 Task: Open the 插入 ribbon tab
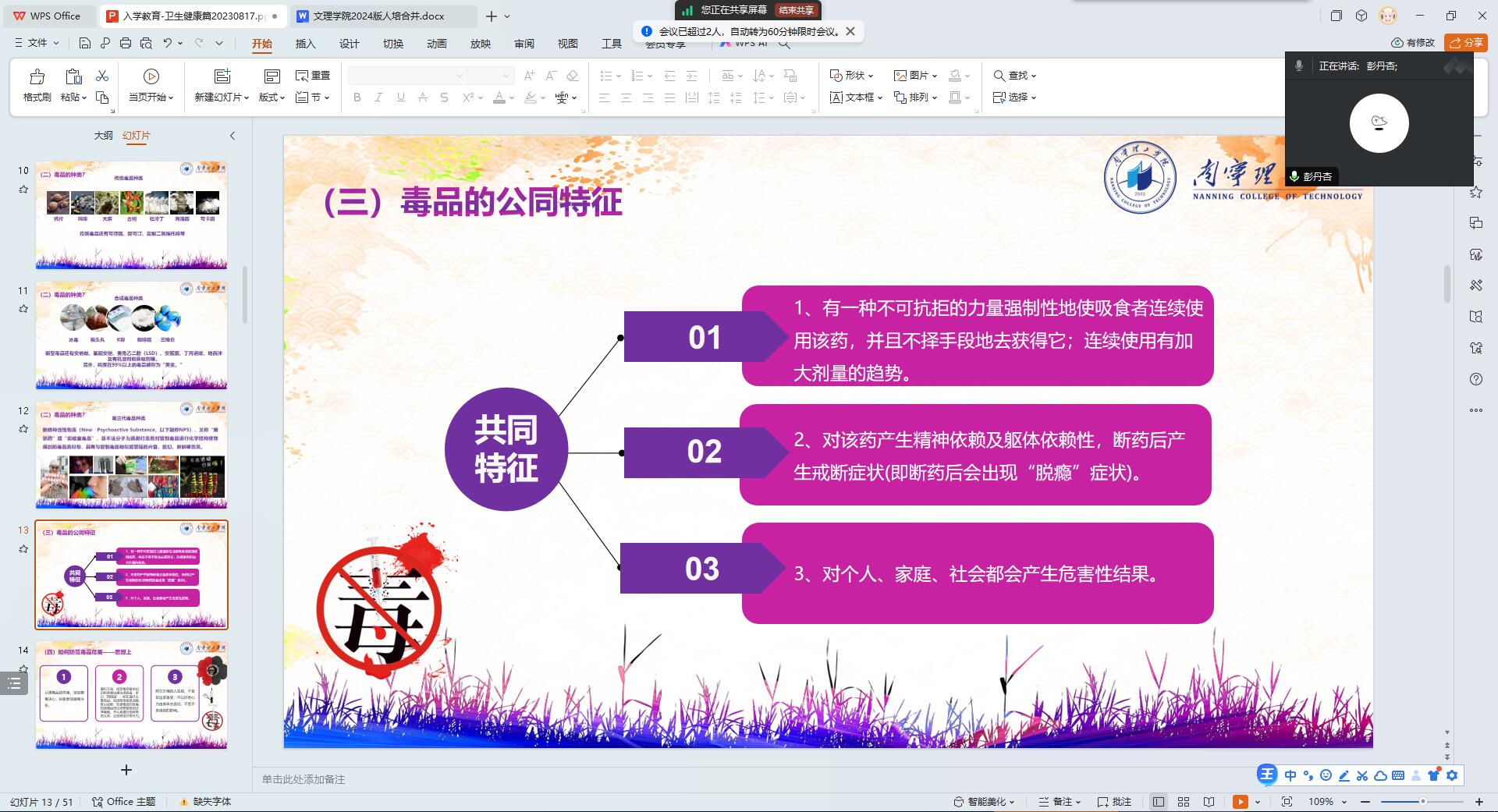click(305, 44)
